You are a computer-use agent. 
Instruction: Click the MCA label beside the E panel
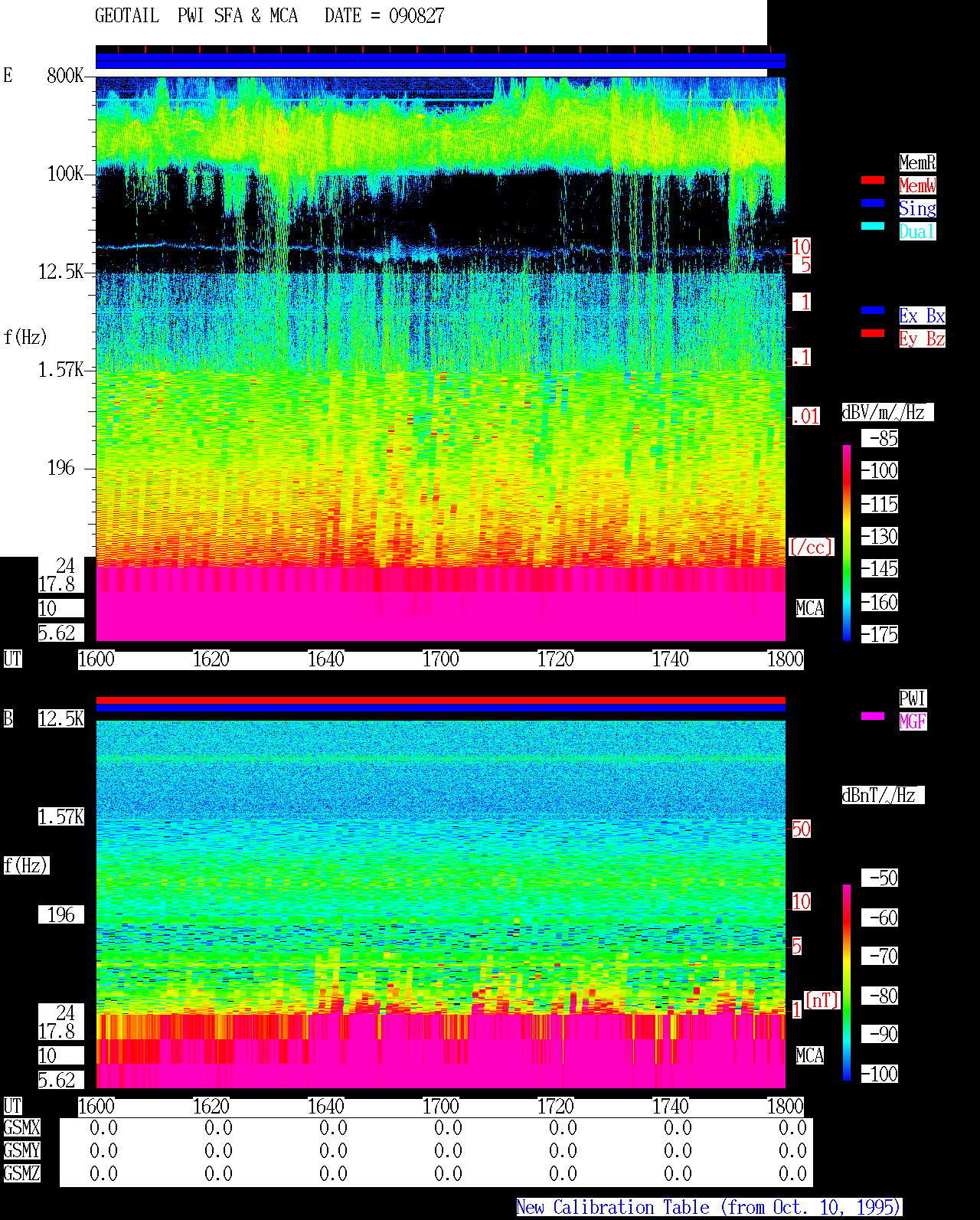[x=810, y=609]
